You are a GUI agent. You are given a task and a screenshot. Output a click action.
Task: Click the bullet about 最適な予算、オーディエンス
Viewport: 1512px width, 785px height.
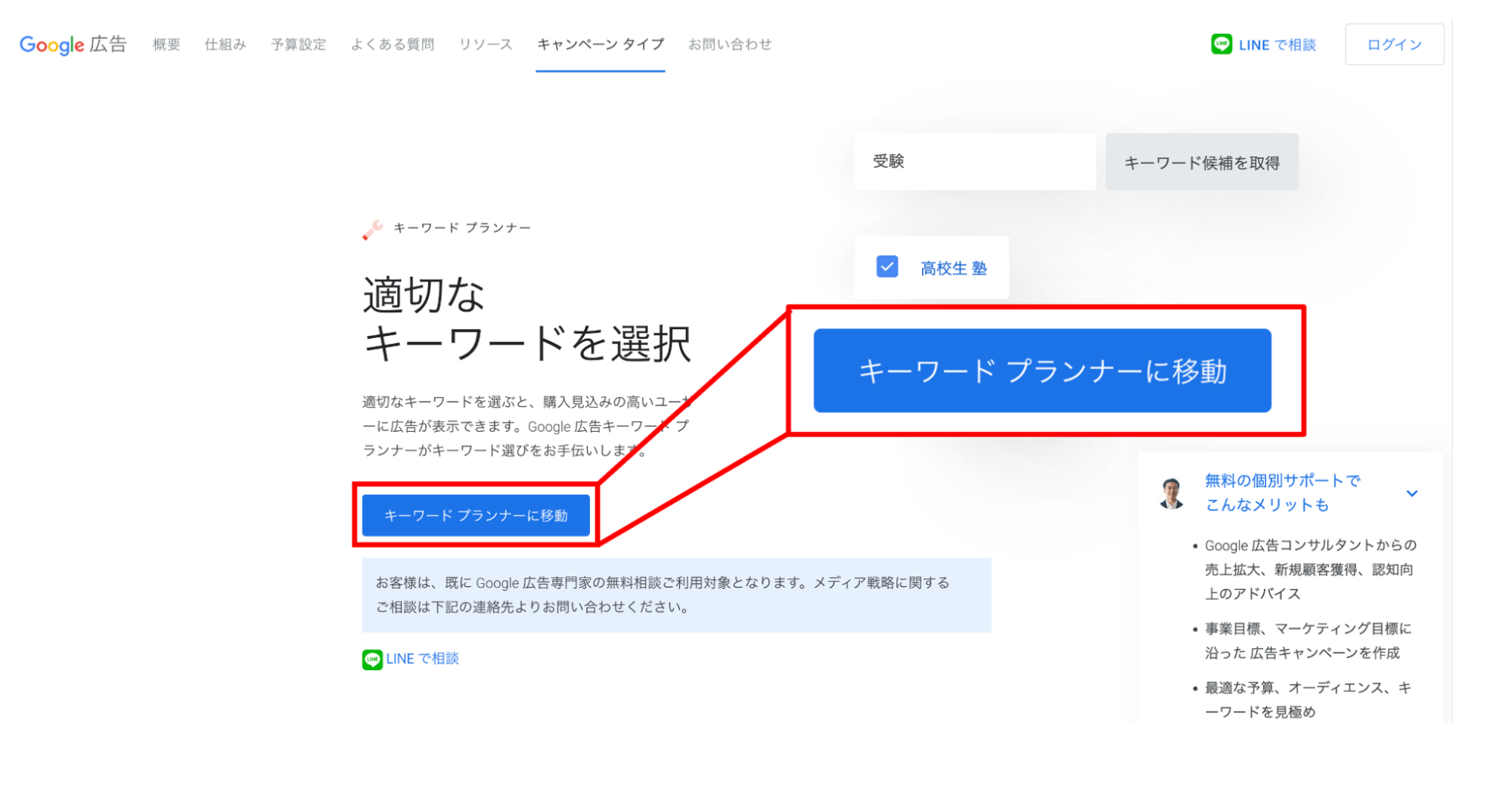pyautogui.click(x=1307, y=700)
